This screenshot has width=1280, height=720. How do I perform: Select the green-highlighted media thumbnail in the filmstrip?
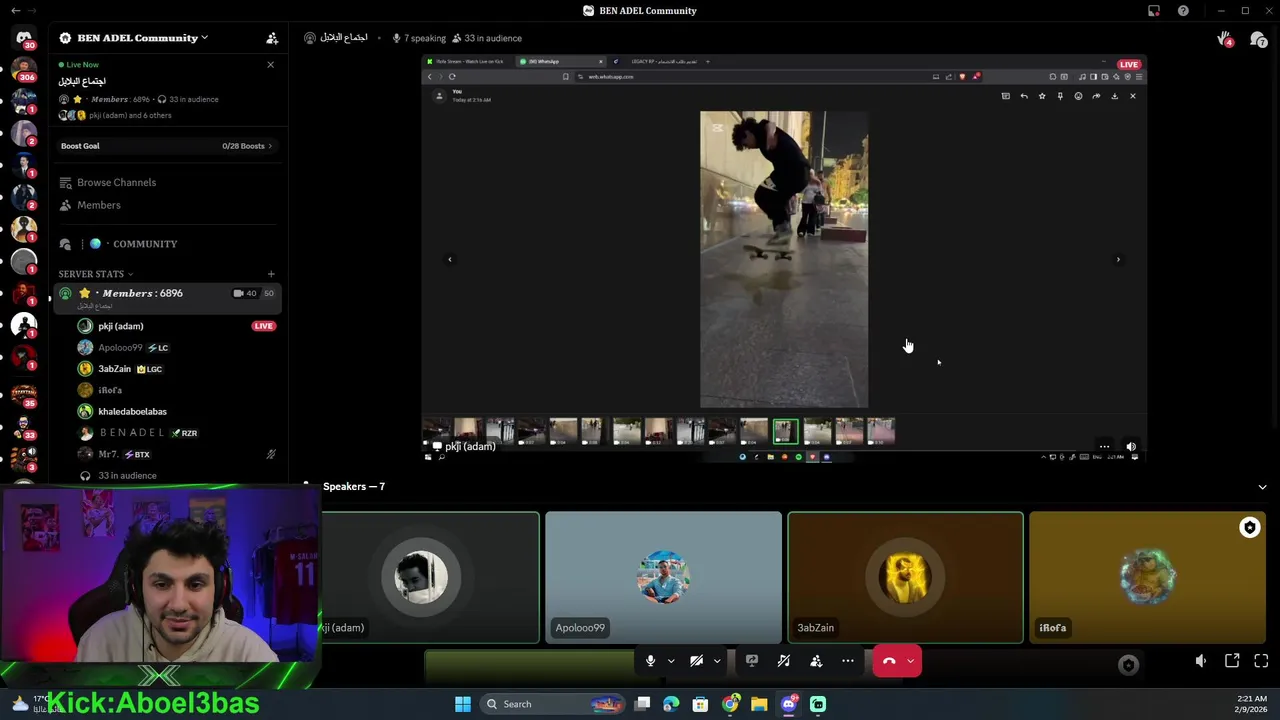(x=786, y=431)
